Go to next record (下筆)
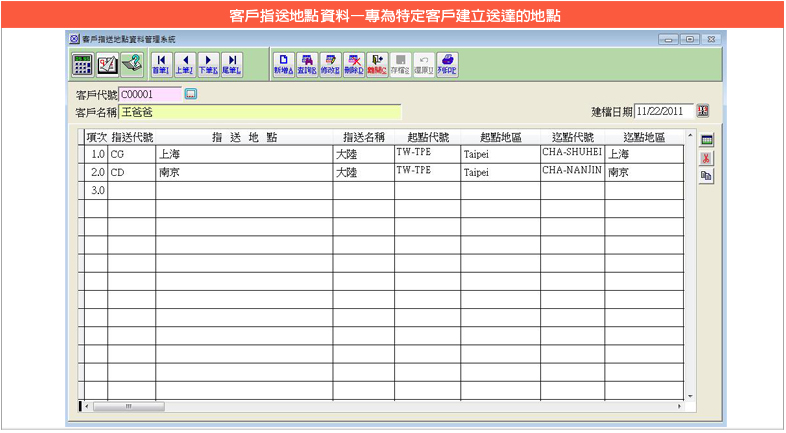 [208, 65]
